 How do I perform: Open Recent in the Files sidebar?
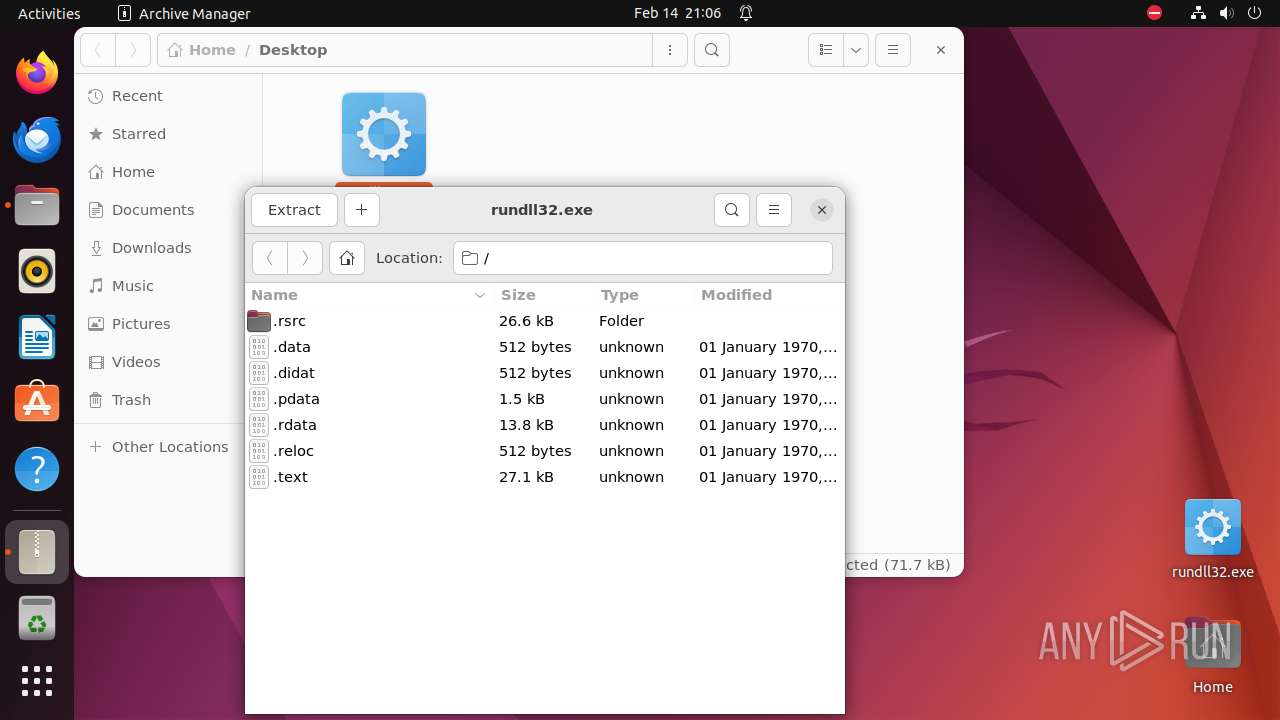pos(168,96)
